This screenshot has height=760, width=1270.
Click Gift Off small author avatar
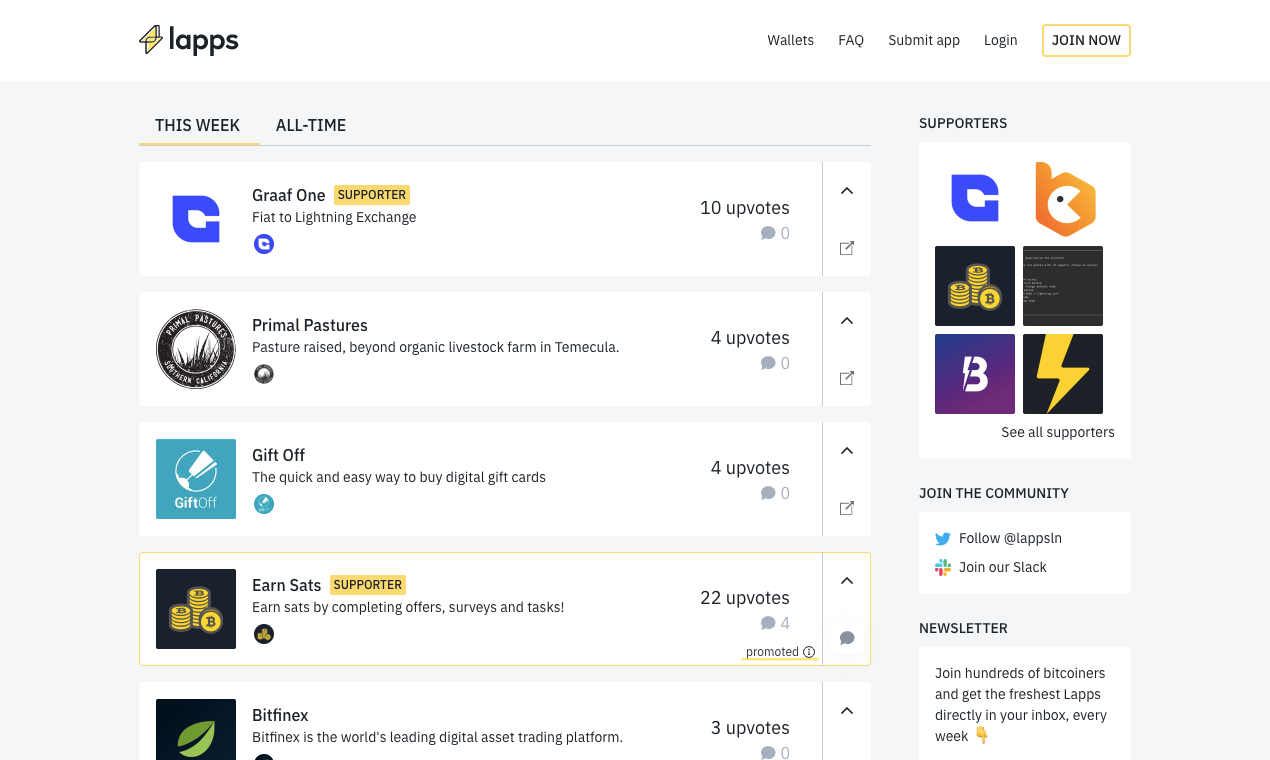point(264,504)
